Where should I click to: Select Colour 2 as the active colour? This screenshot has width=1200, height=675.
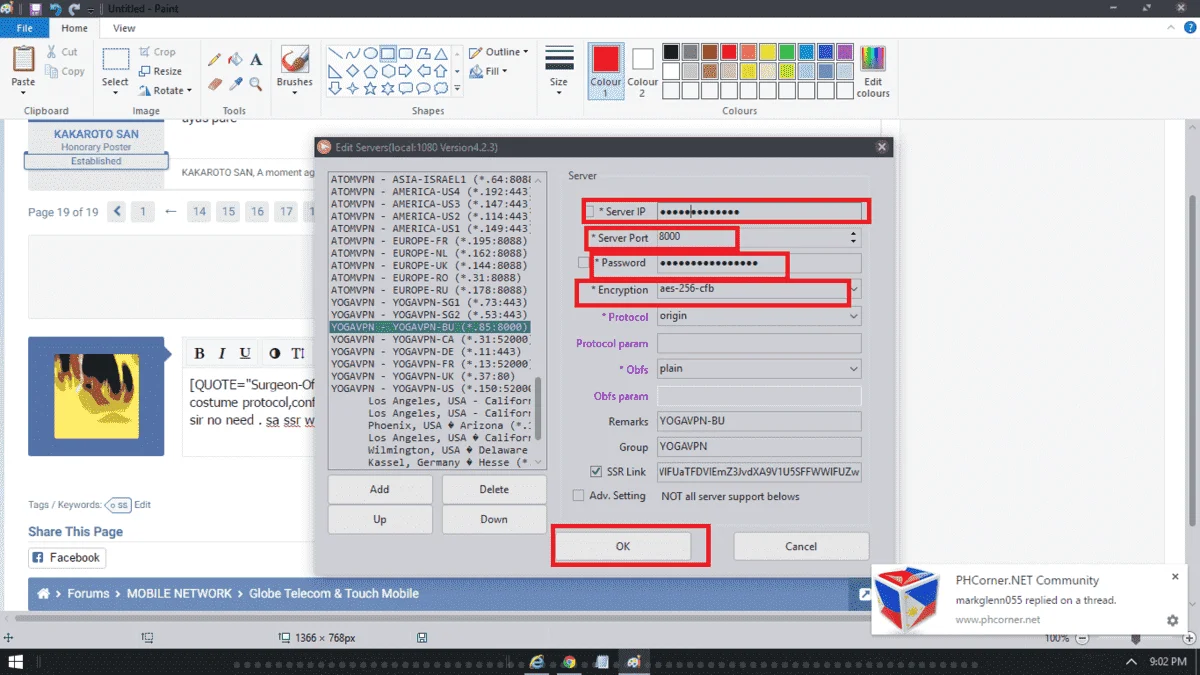point(642,71)
